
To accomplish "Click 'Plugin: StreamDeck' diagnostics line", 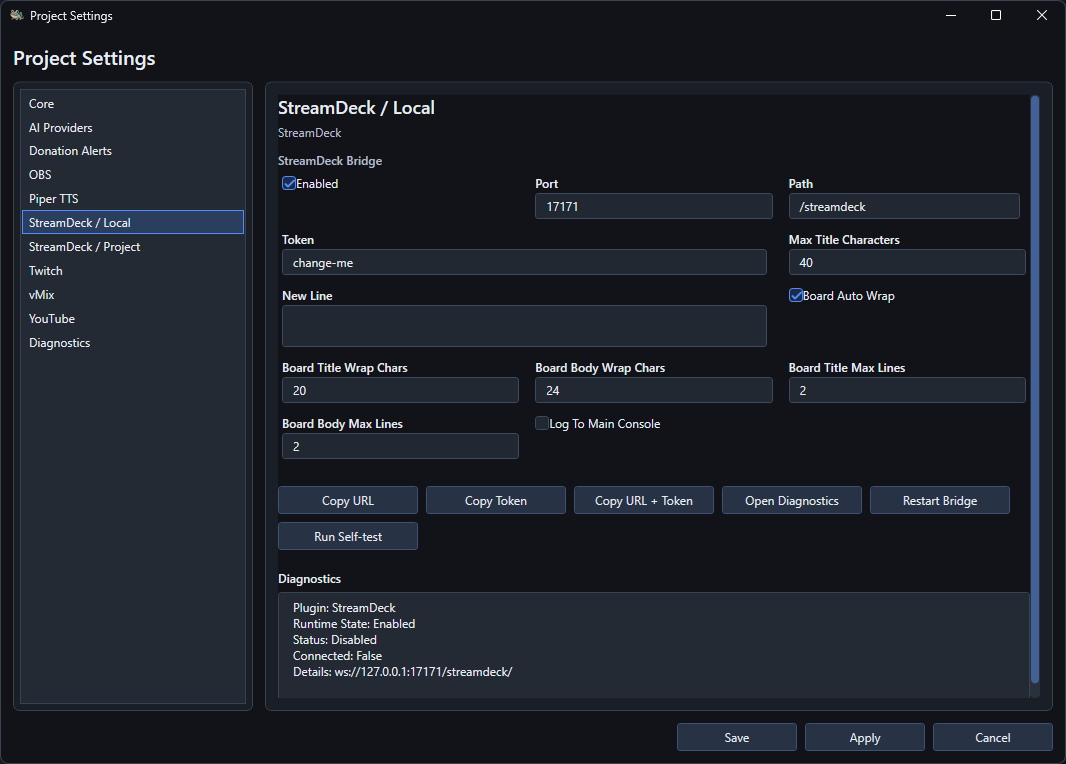I will click(344, 608).
